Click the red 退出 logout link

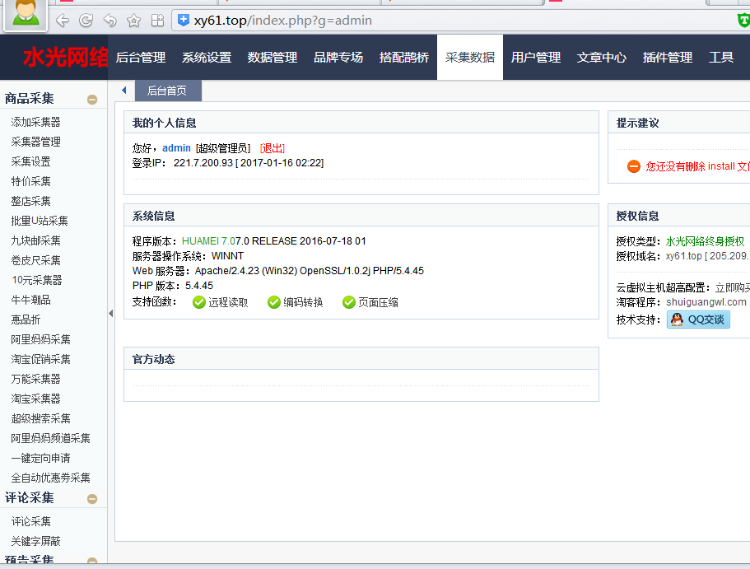pyautogui.click(x=272, y=148)
